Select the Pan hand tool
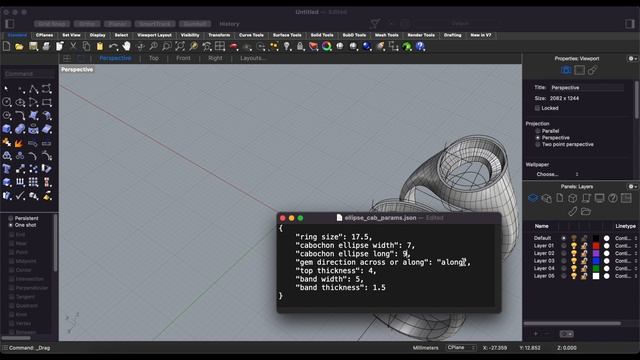 (x=127, y=47)
